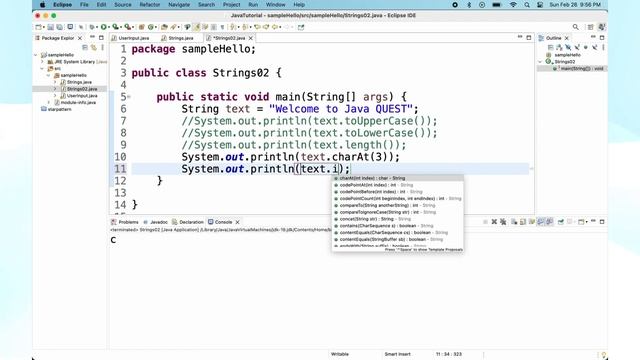
Task: Click on code line 6 text variable
Action: (x=238, y=109)
